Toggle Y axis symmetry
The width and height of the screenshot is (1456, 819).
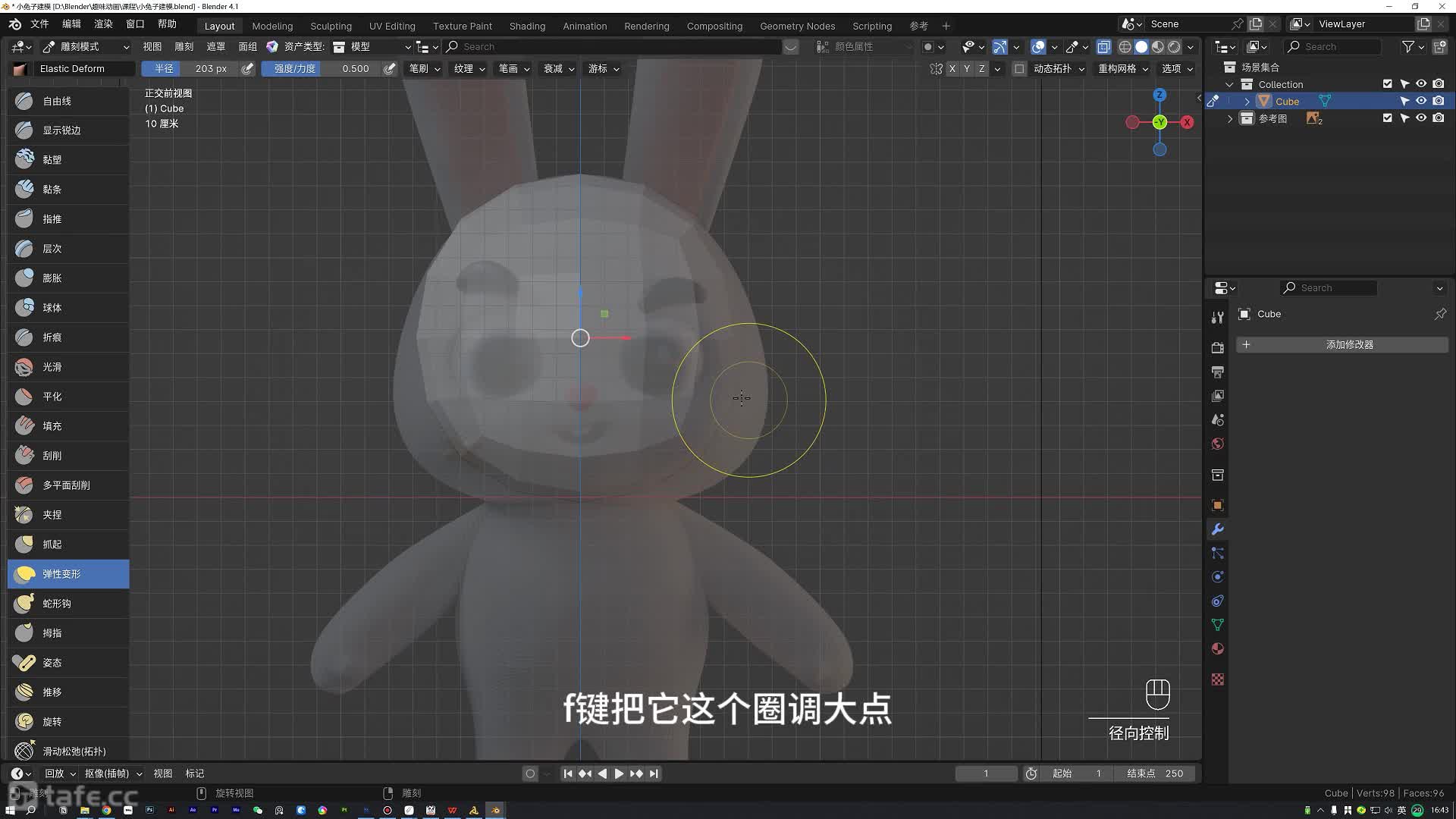coord(967,68)
